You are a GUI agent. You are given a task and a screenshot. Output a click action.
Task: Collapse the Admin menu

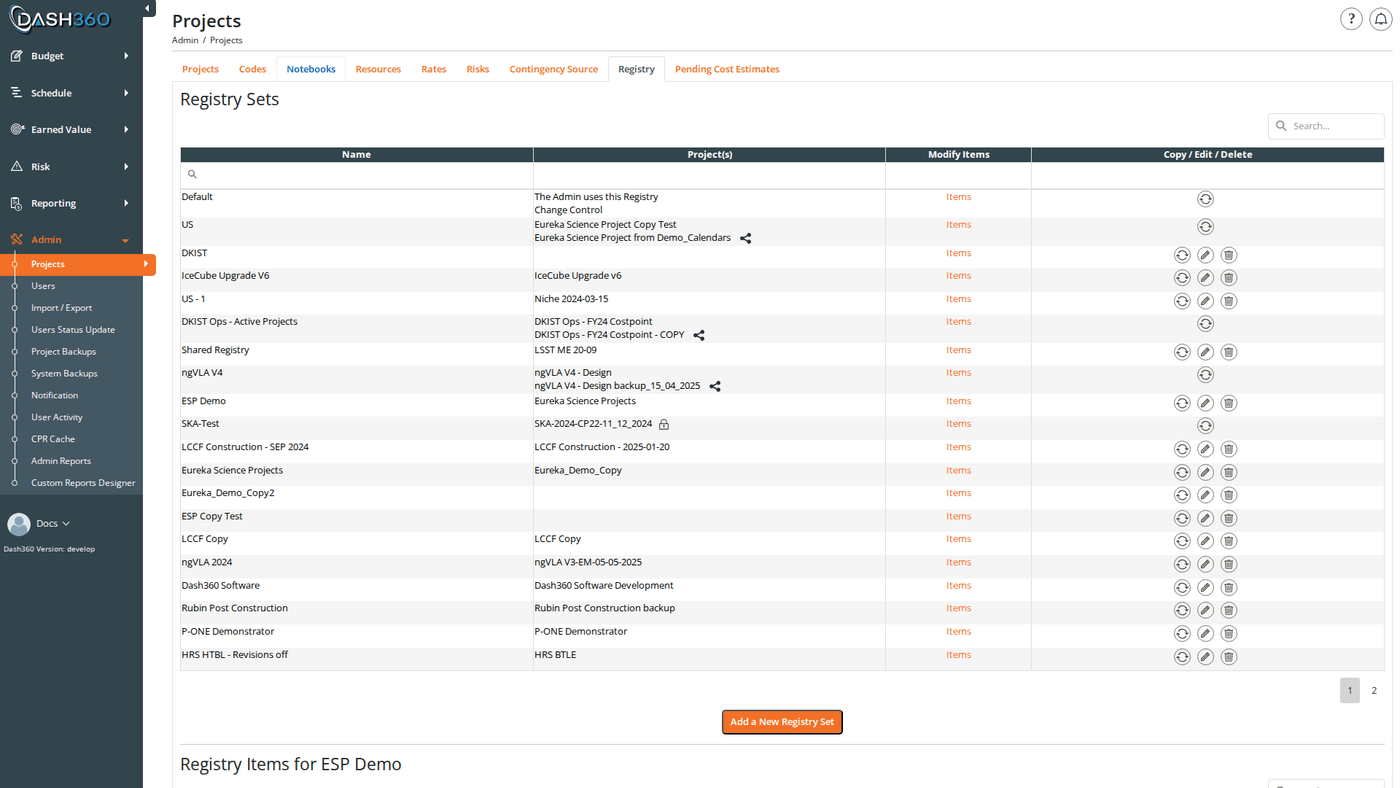(71, 240)
